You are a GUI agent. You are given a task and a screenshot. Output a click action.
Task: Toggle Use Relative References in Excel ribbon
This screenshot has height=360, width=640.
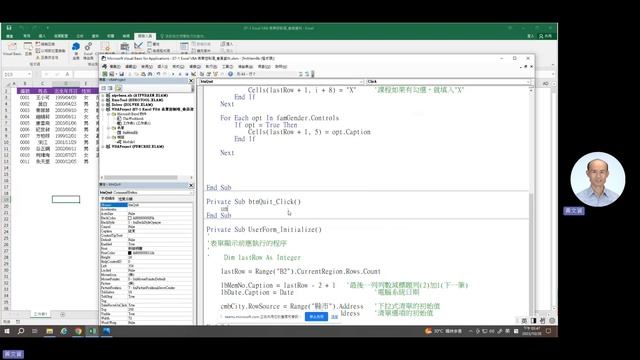click(x=50, y=51)
